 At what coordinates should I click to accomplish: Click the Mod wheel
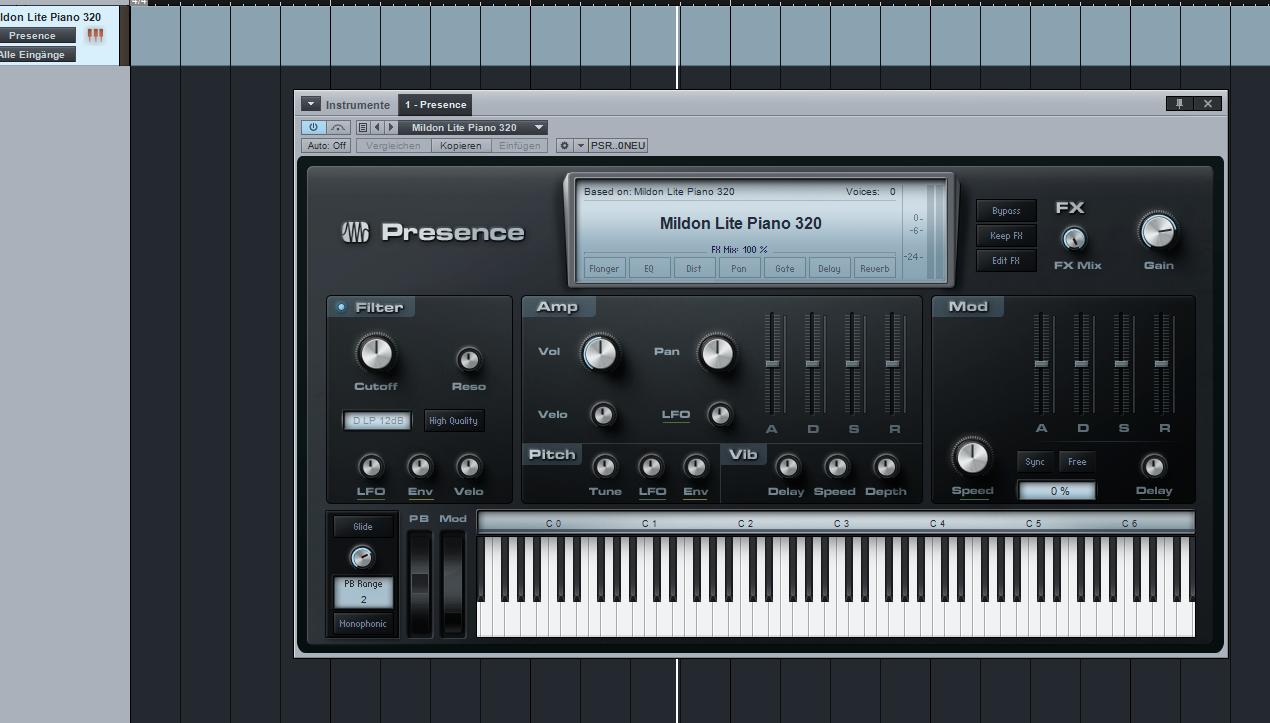pyautogui.click(x=453, y=583)
